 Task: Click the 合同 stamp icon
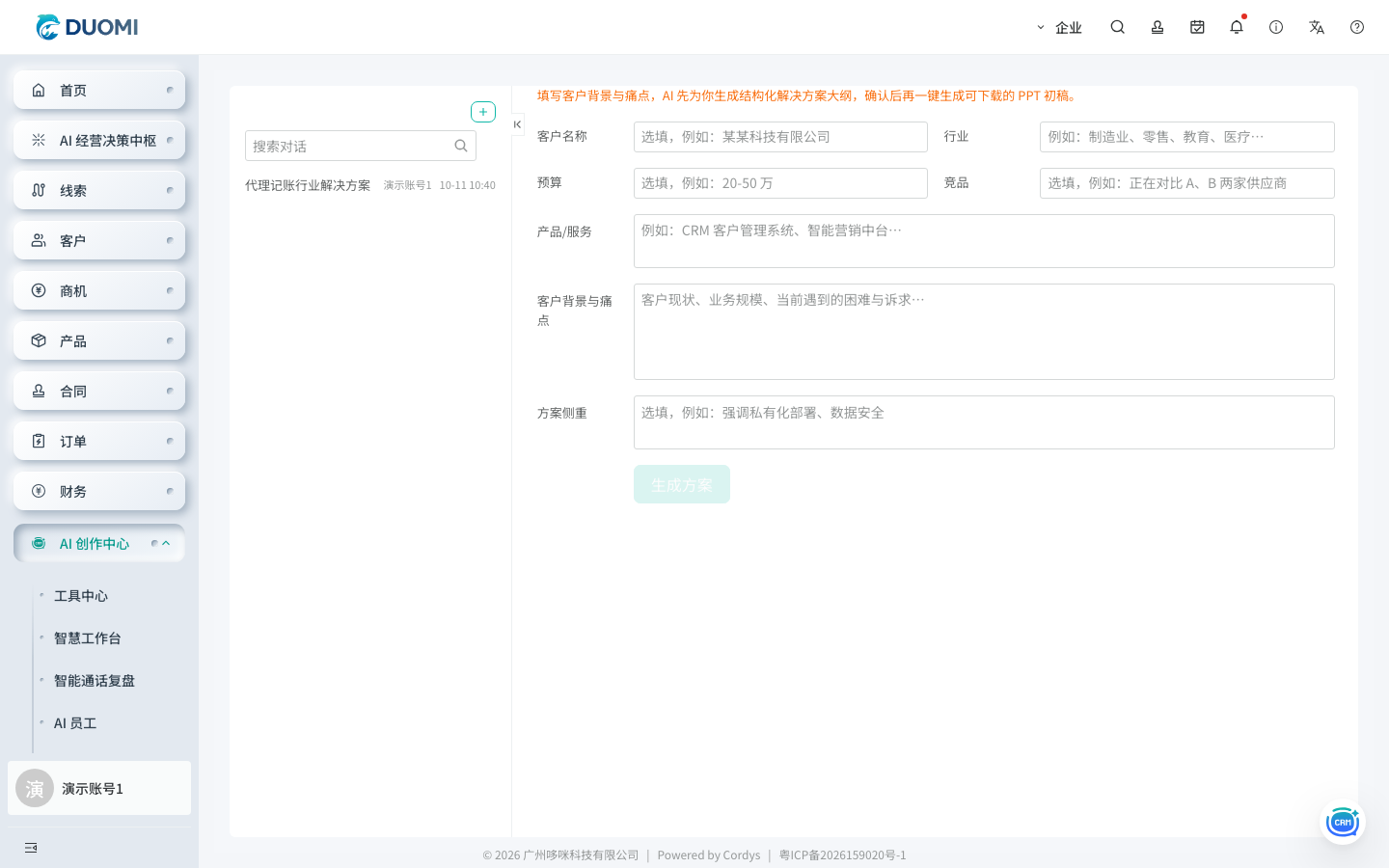point(39,391)
